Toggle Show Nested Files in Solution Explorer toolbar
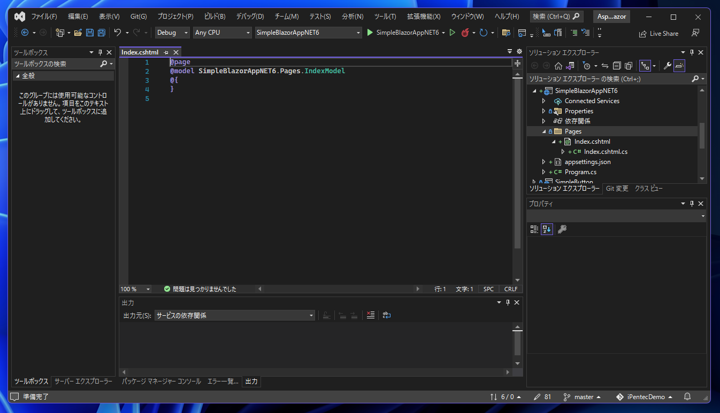Viewport: 720px width, 413px height. (x=645, y=66)
